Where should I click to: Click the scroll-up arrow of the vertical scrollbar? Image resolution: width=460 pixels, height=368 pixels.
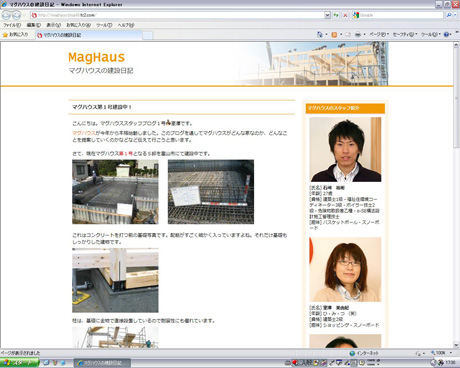point(456,45)
